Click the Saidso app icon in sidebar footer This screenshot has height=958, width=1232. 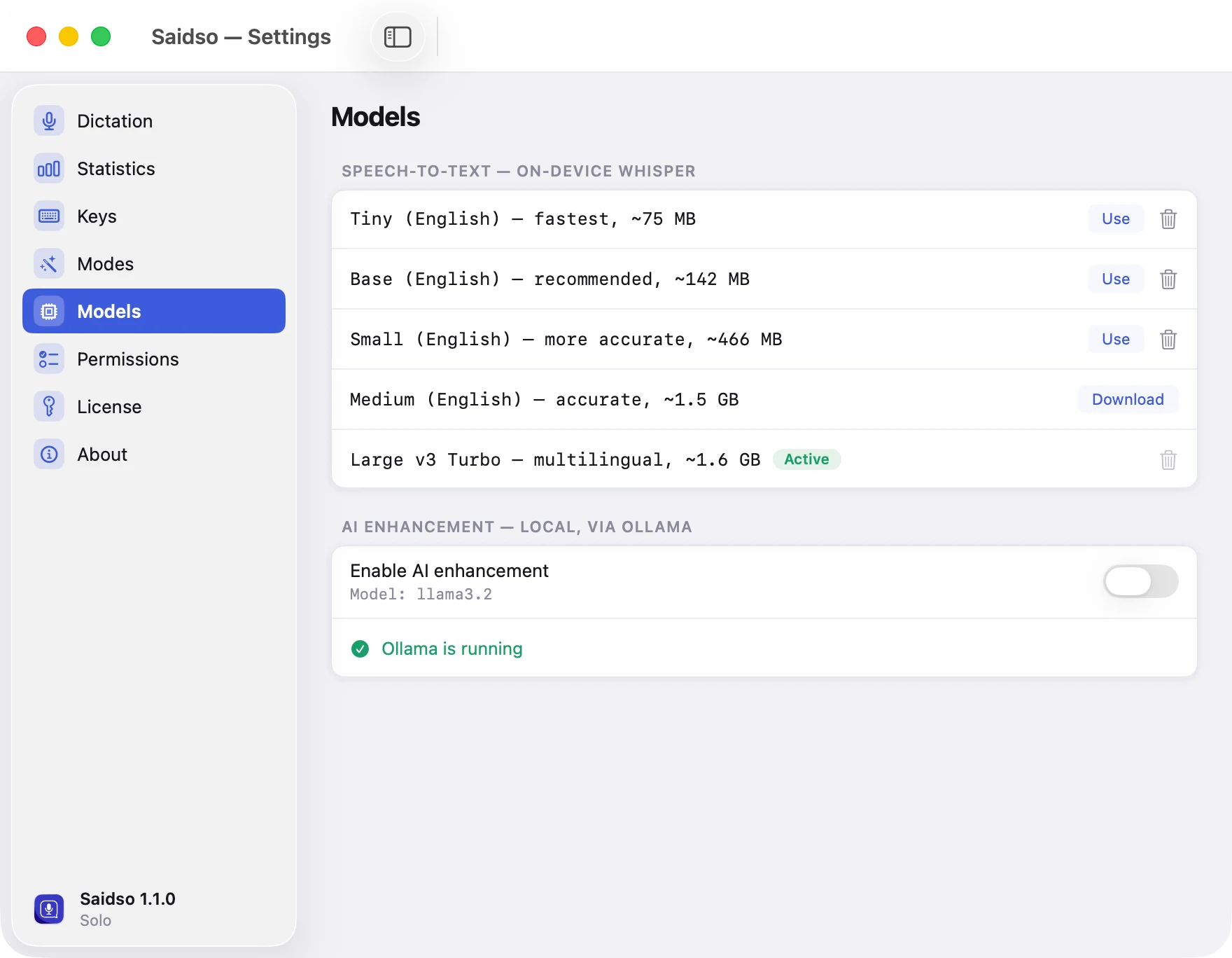(49, 909)
